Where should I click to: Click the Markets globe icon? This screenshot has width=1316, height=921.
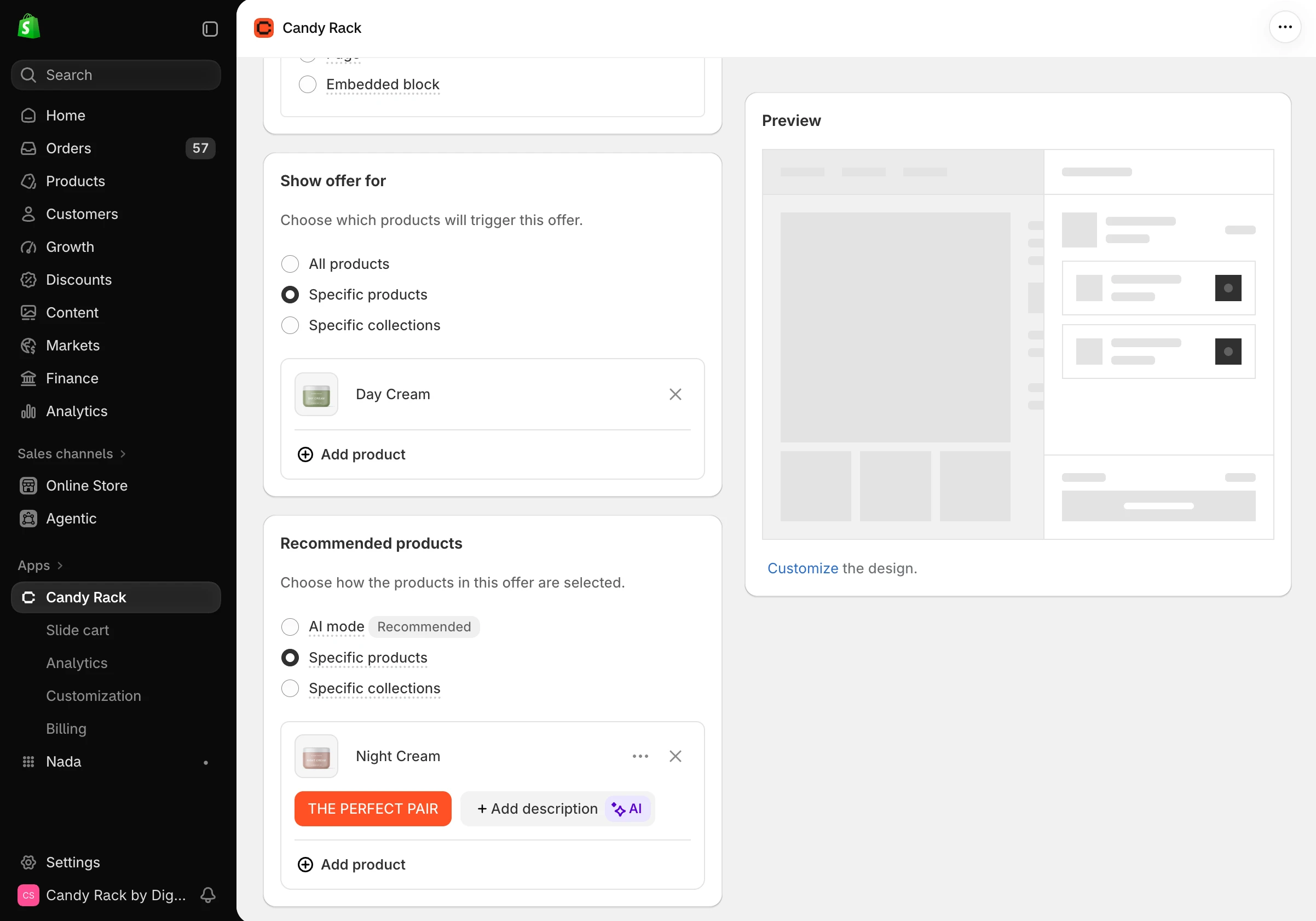point(28,346)
